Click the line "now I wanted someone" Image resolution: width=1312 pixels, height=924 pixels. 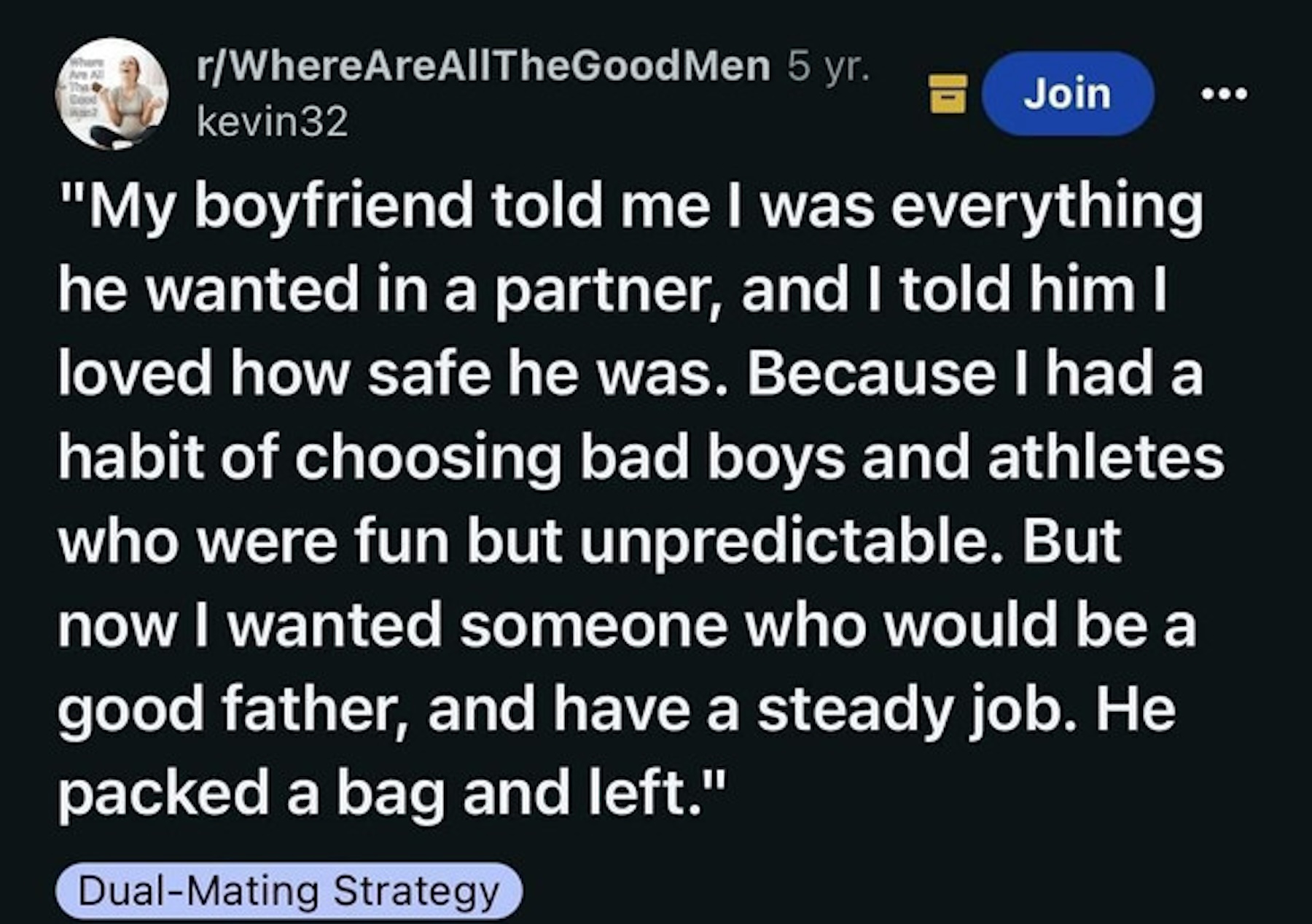point(627,625)
